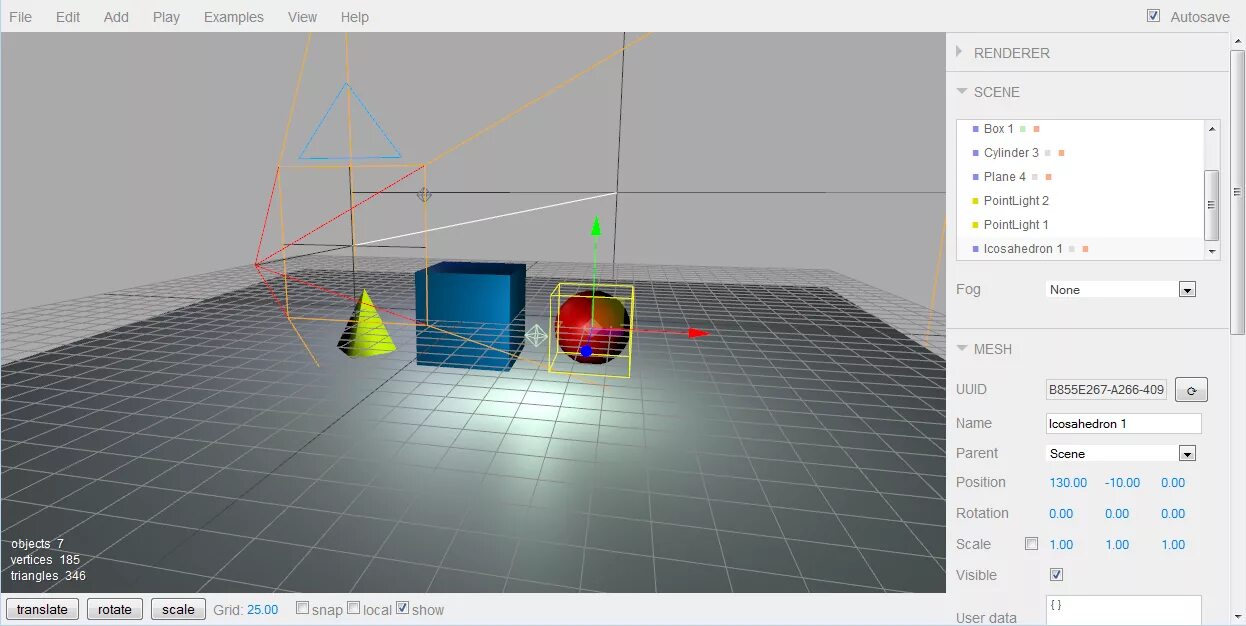Enable the local checkbox
This screenshot has height=626, width=1246.
(x=353, y=608)
